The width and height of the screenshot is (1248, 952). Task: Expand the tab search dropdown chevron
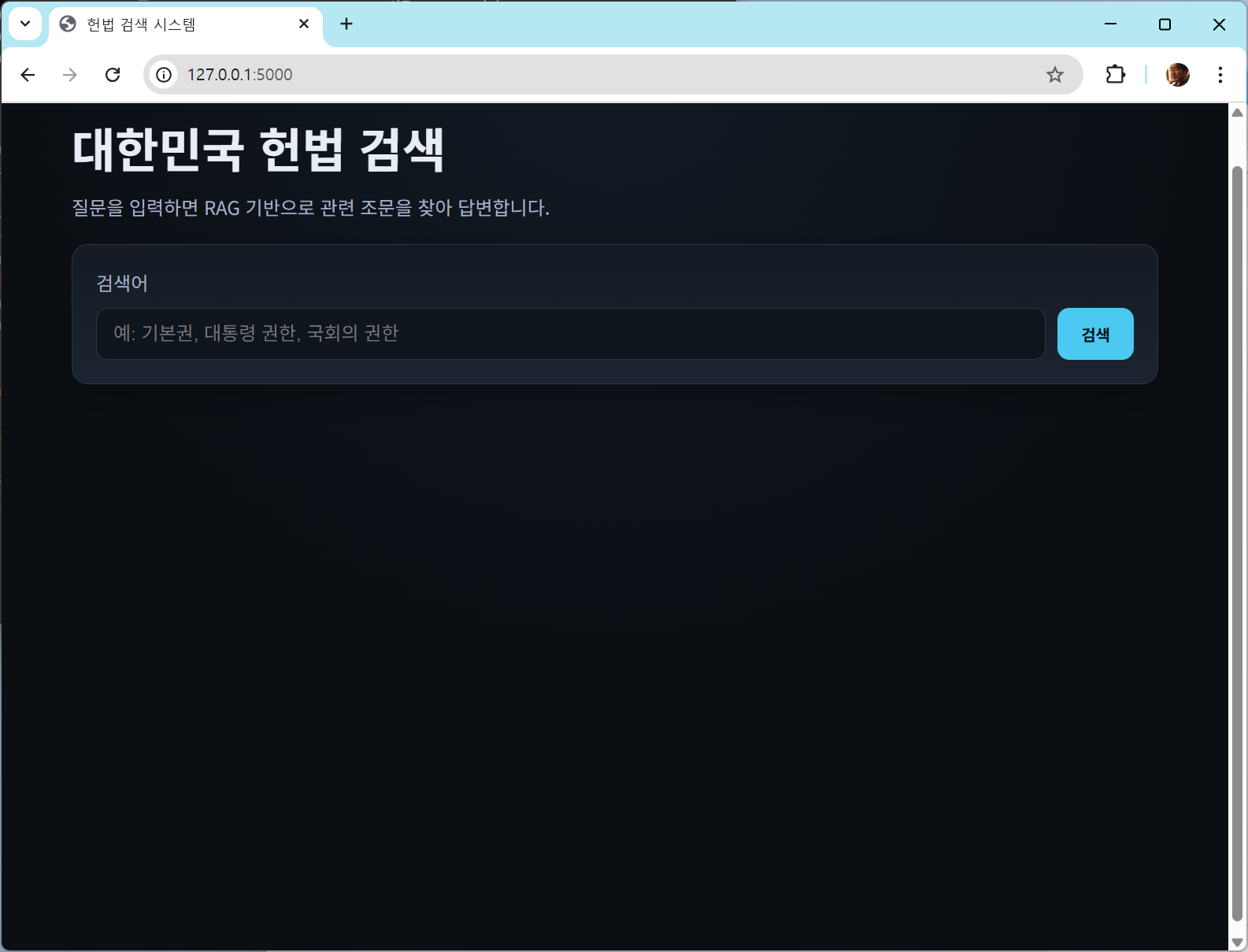point(25,24)
